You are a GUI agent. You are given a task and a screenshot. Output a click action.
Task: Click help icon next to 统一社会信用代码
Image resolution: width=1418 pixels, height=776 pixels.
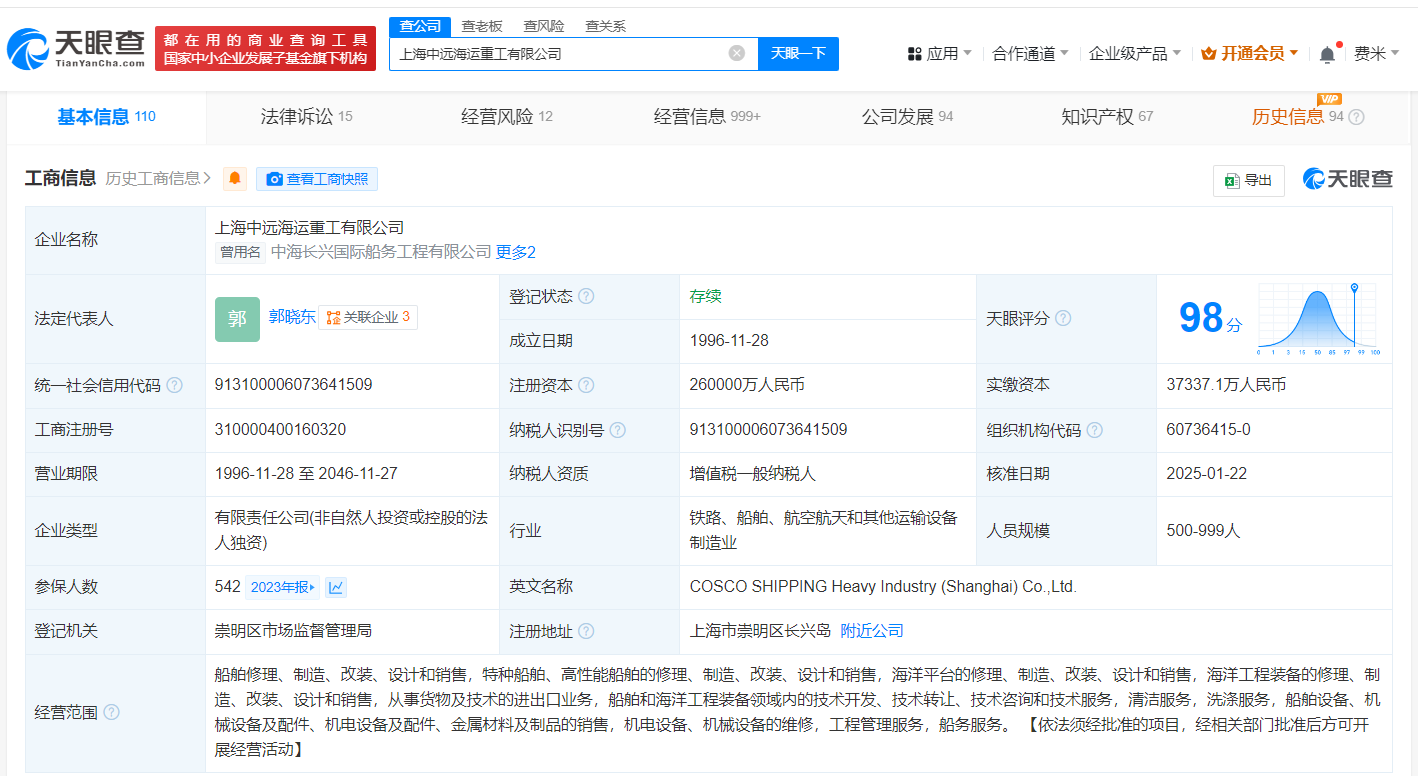[175, 385]
